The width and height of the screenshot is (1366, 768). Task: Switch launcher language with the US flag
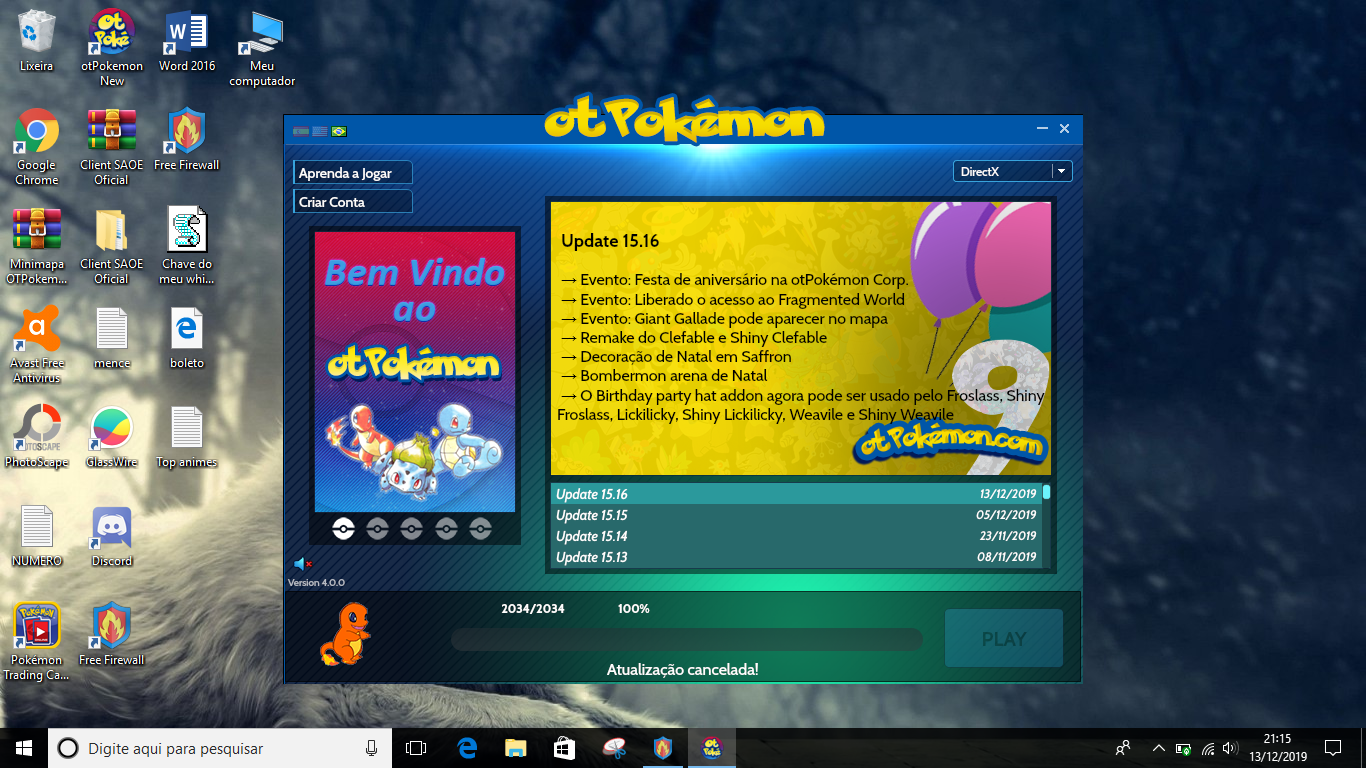click(x=320, y=131)
